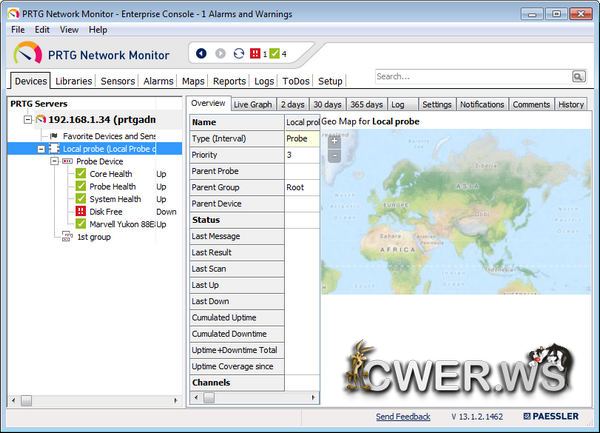
Task: Click into the Search input field
Action: pyautogui.click(x=470, y=77)
